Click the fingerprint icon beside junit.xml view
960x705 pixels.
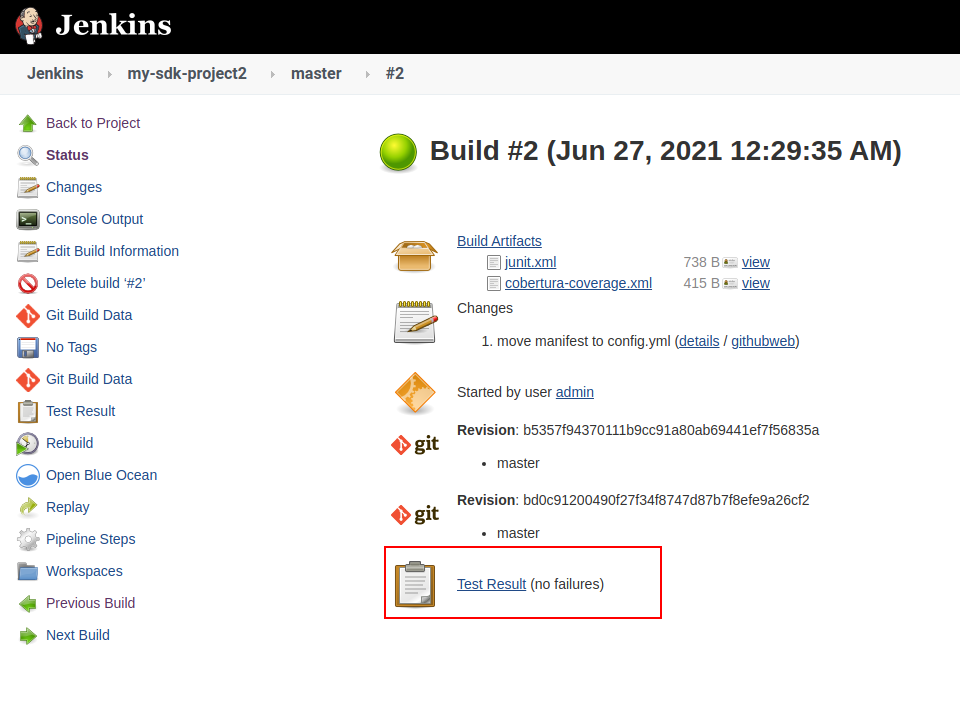(730, 263)
